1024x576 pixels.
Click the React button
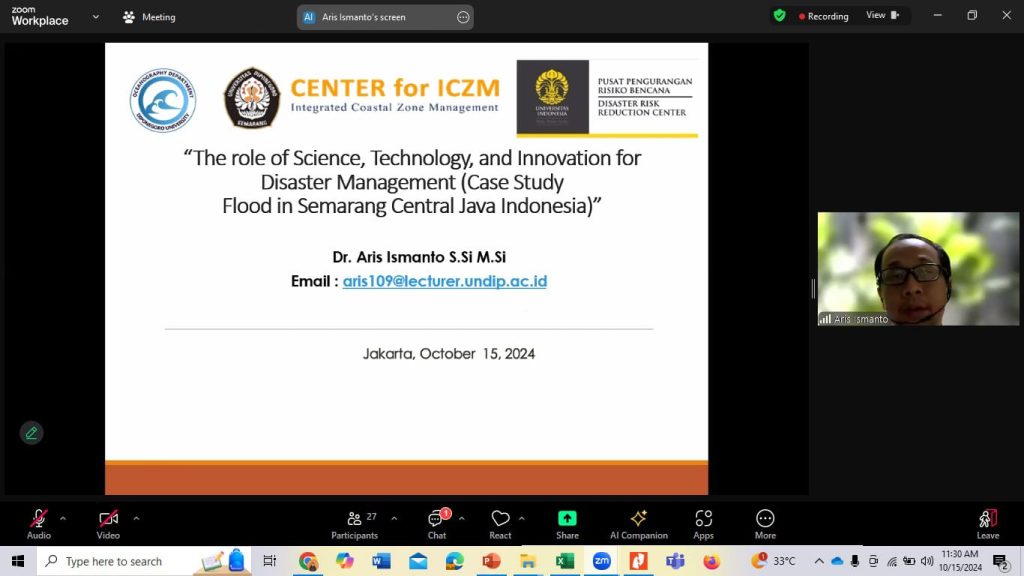(x=500, y=524)
